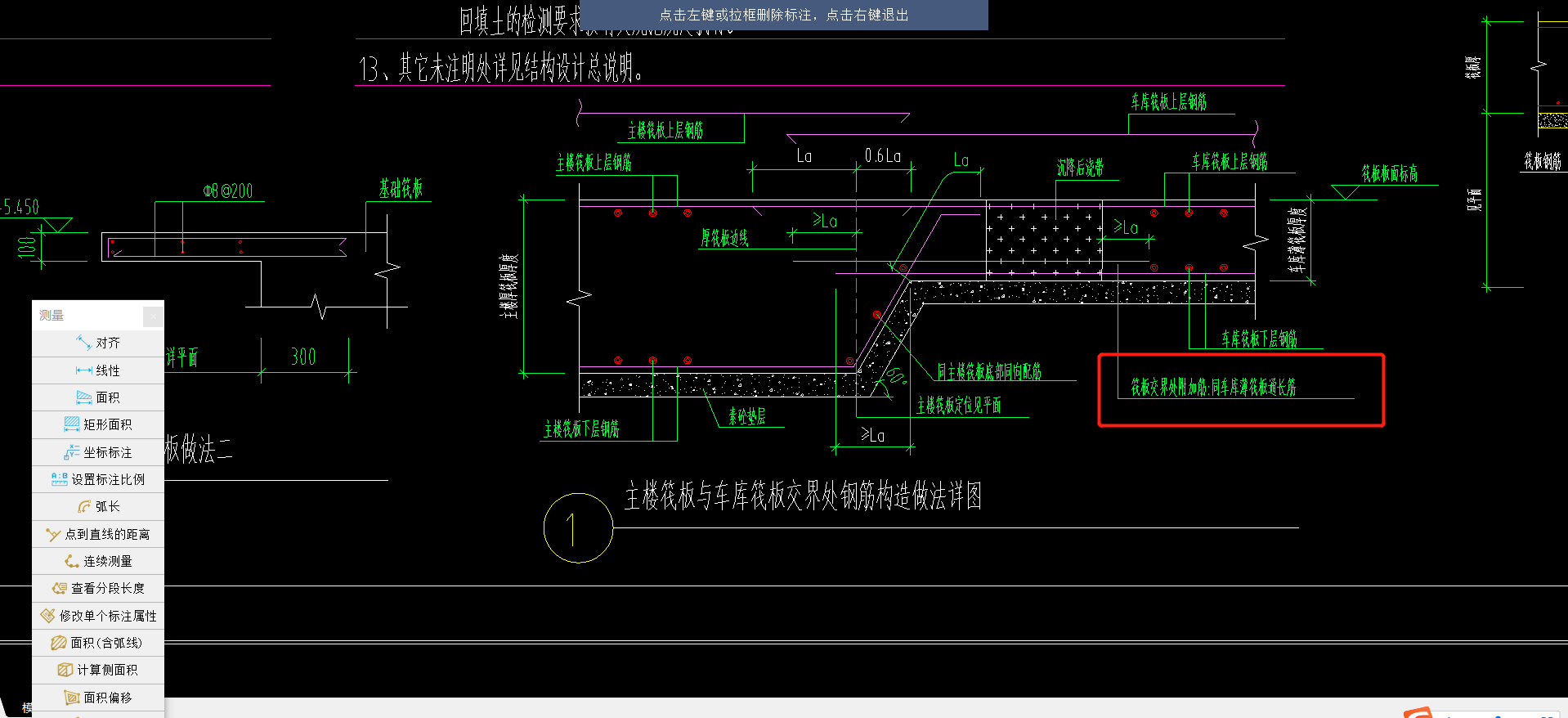This screenshot has width=1568, height=718.
Task: Select the 筏板板面标高 elevation label
Action: pos(1390,173)
